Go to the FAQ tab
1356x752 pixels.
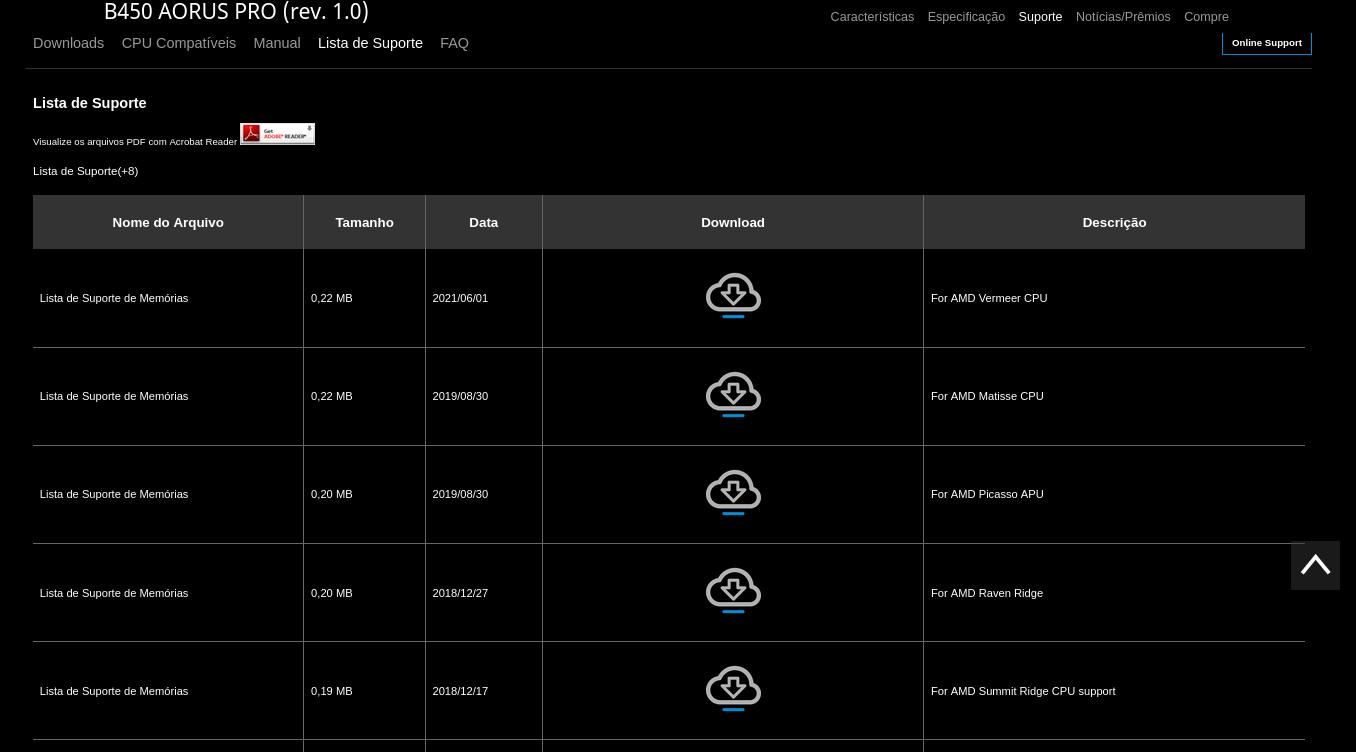click(x=454, y=43)
